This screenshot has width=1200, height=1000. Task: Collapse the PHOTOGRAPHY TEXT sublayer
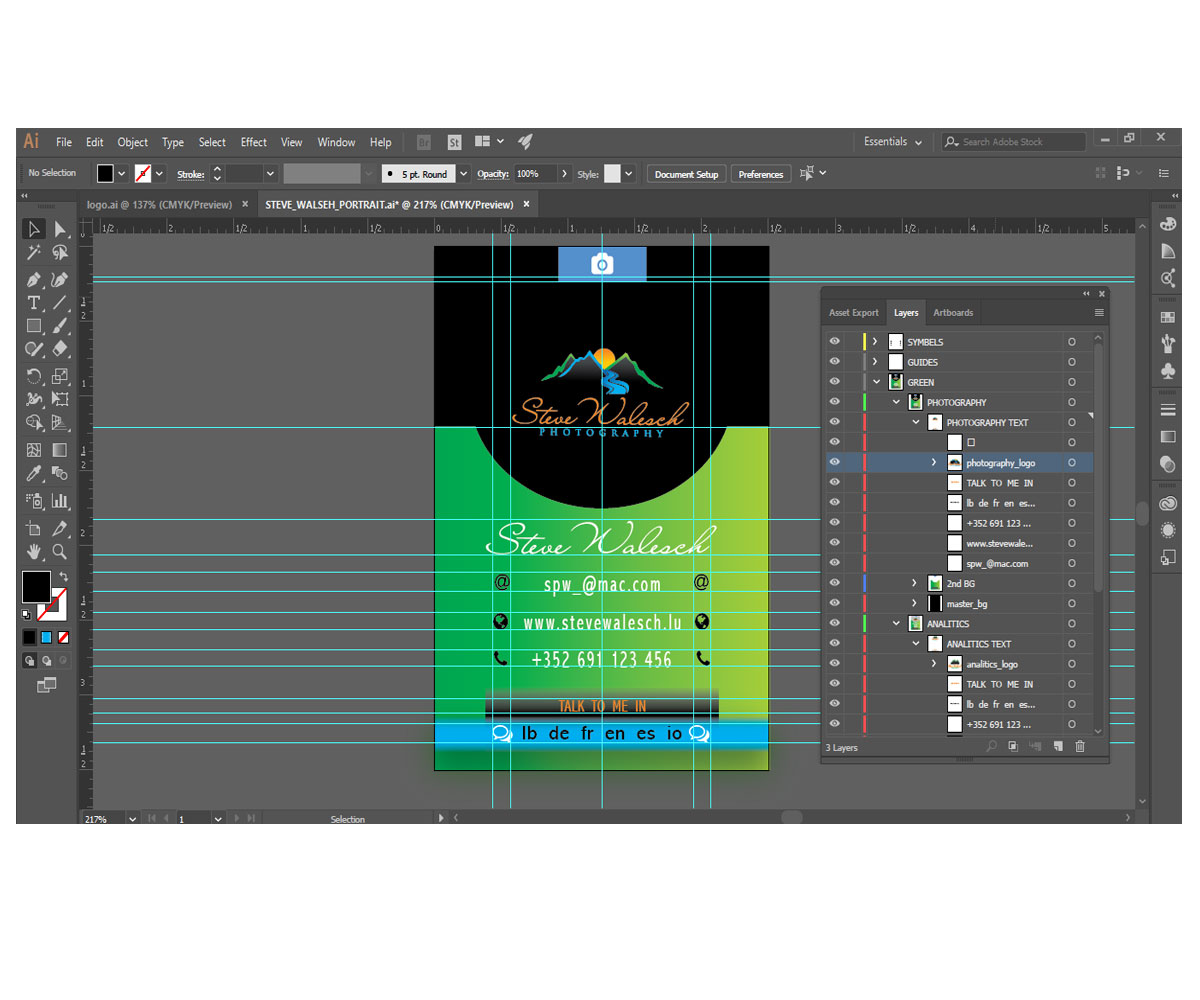(x=915, y=422)
